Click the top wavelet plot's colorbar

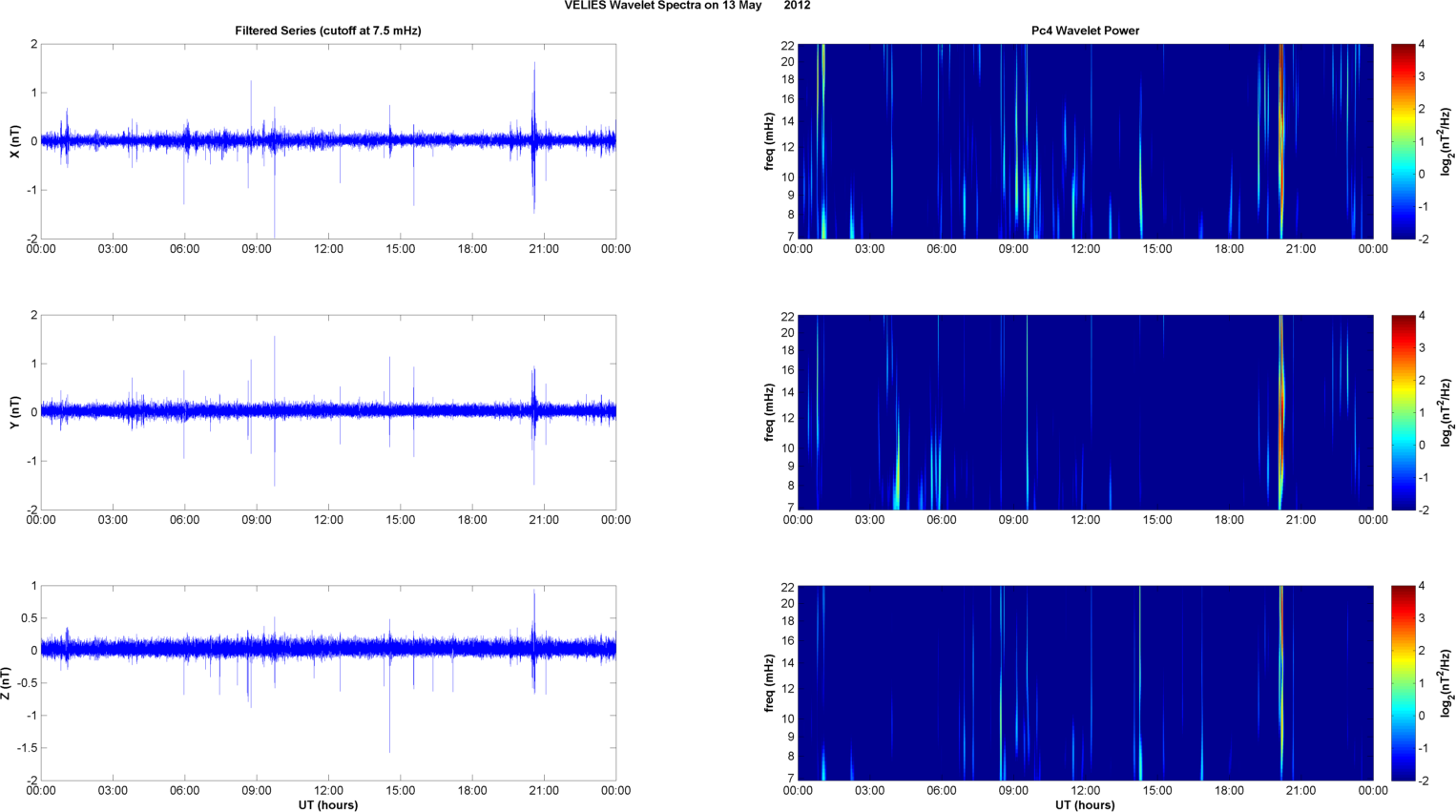click(x=1403, y=141)
